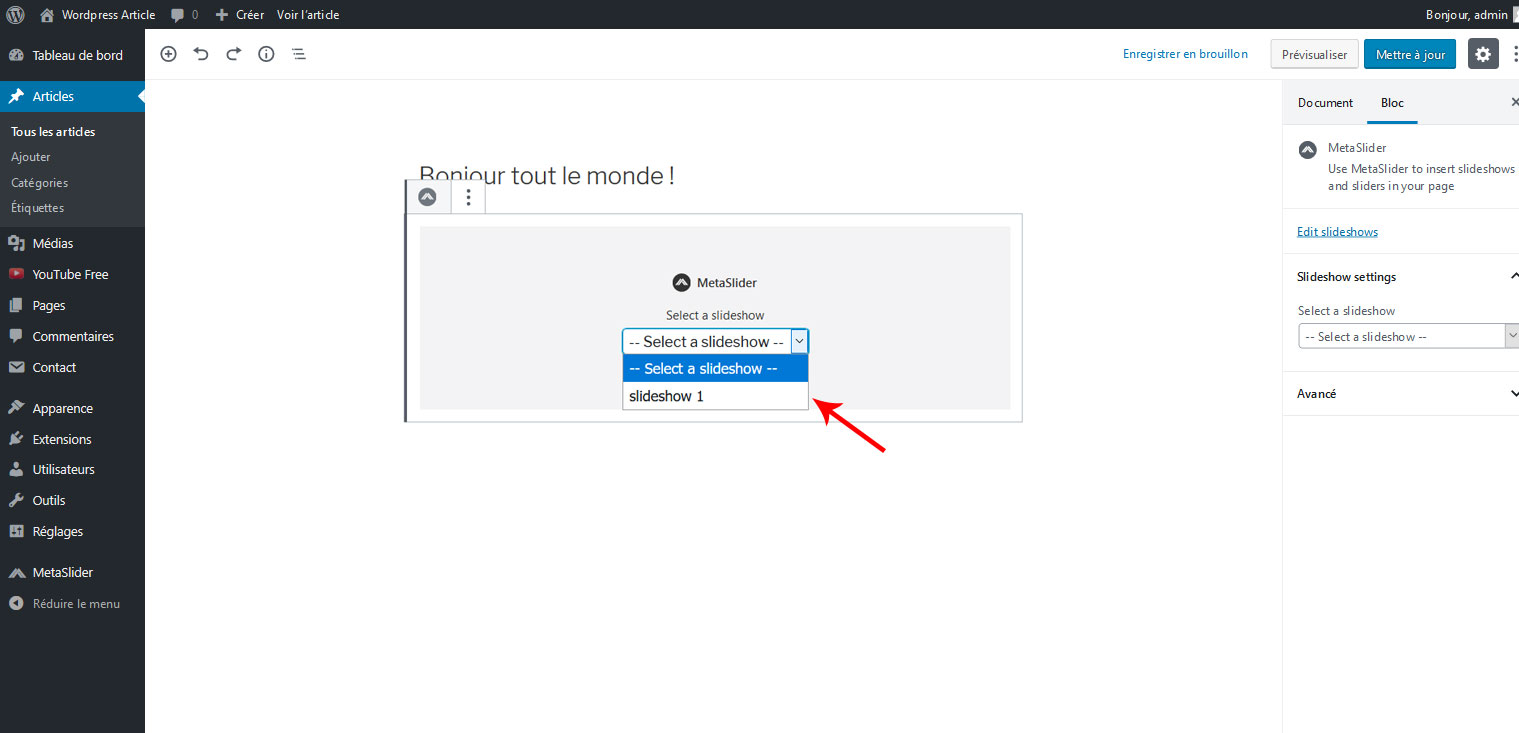1519x733 pixels.
Task: Click Voir l'article in admin bar
Action: [x=308, y=14]
